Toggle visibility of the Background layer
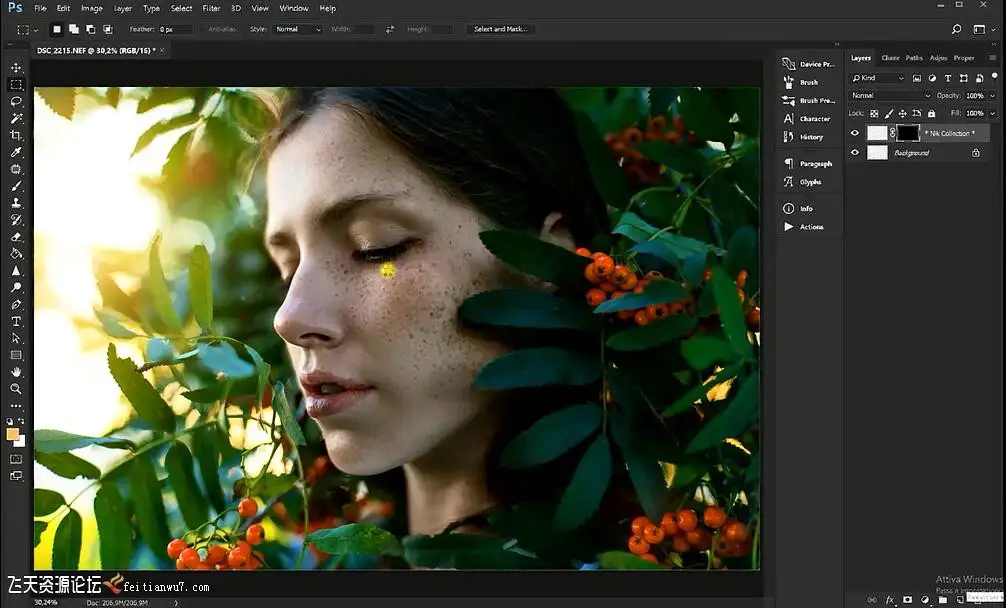Image resolution: width=1006 pixels, height=608 pixels. [x=854, y=153]
